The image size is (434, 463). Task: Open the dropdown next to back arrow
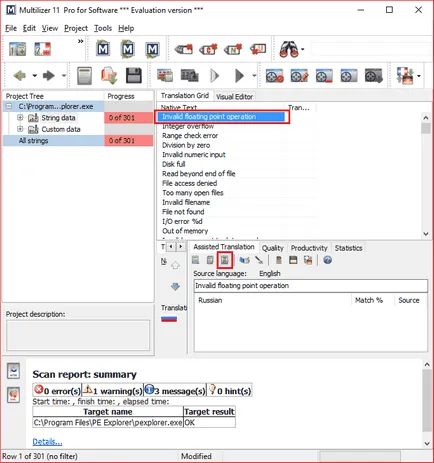(34, 76)
